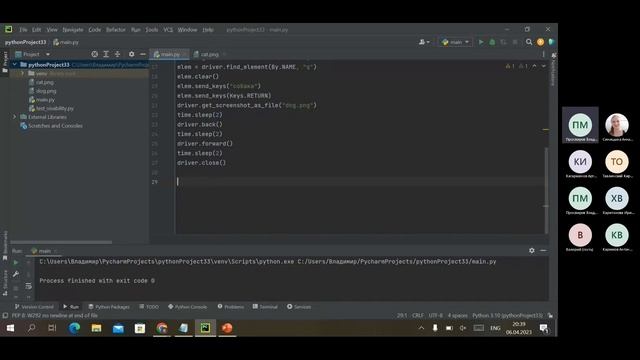Open Run panel gear settings

(531, 250)
